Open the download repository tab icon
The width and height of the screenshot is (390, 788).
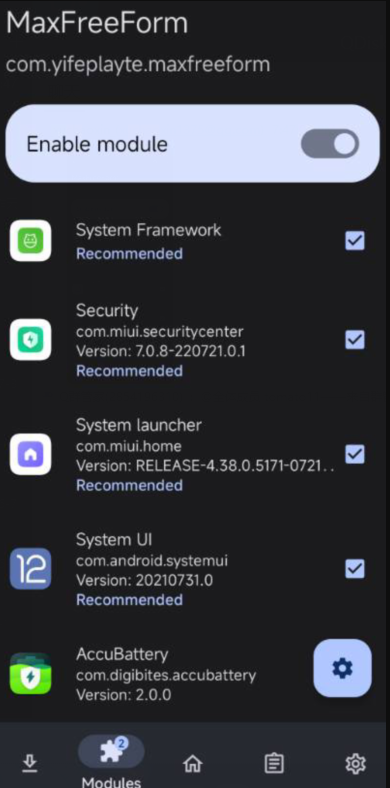(30, 764)
